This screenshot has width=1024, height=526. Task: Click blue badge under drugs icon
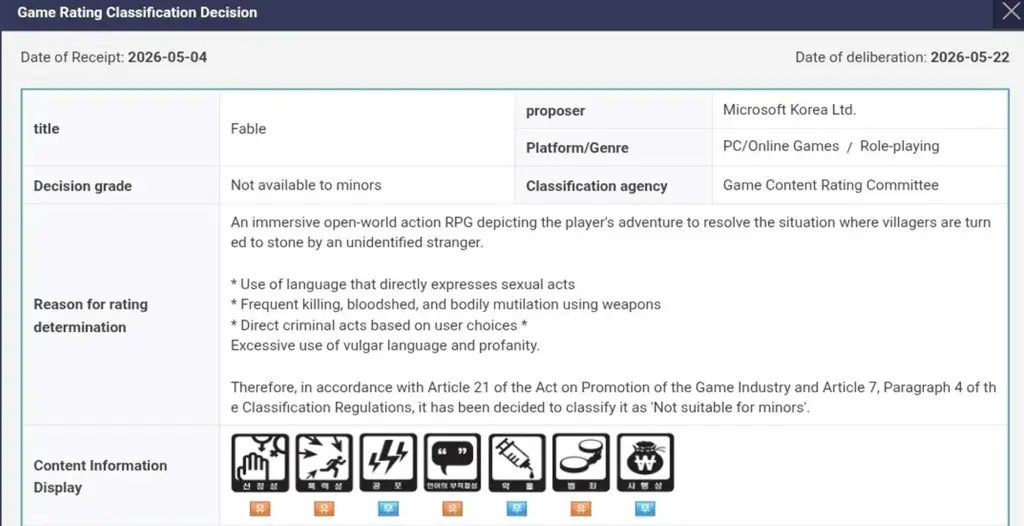(517, 508)
